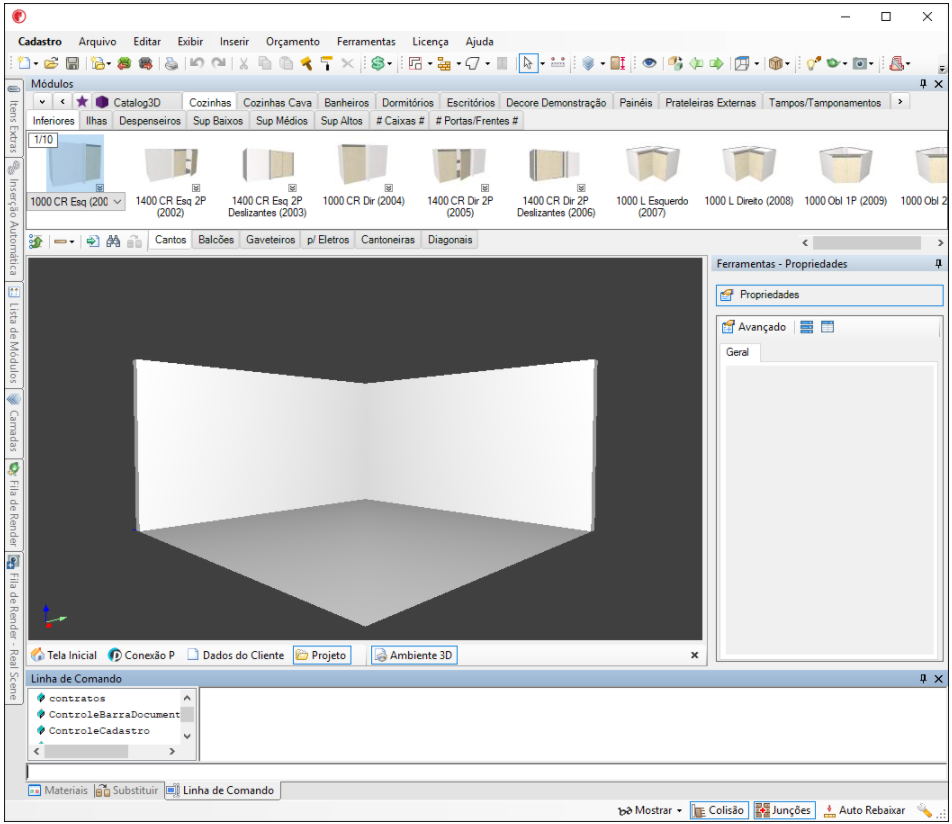Viewport: 952px width, 824px height.
Task: Undo the last action
Action: 197,63
